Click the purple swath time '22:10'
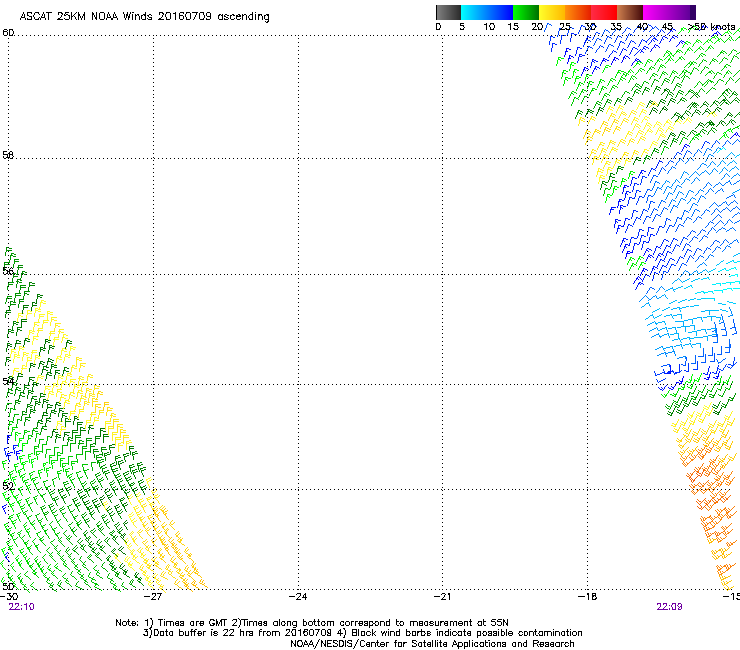 click(x=21, y=607)
